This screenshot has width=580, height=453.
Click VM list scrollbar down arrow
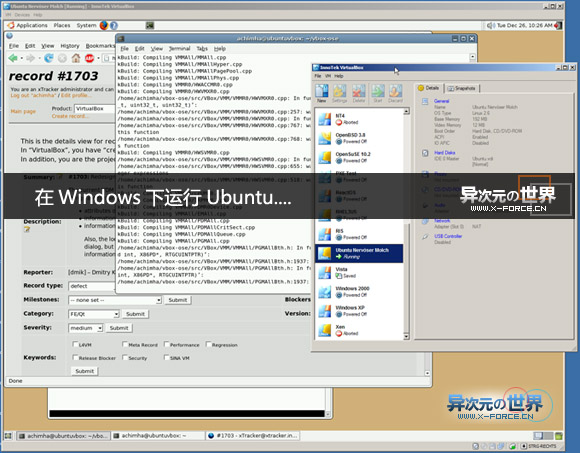pos(406,336)
